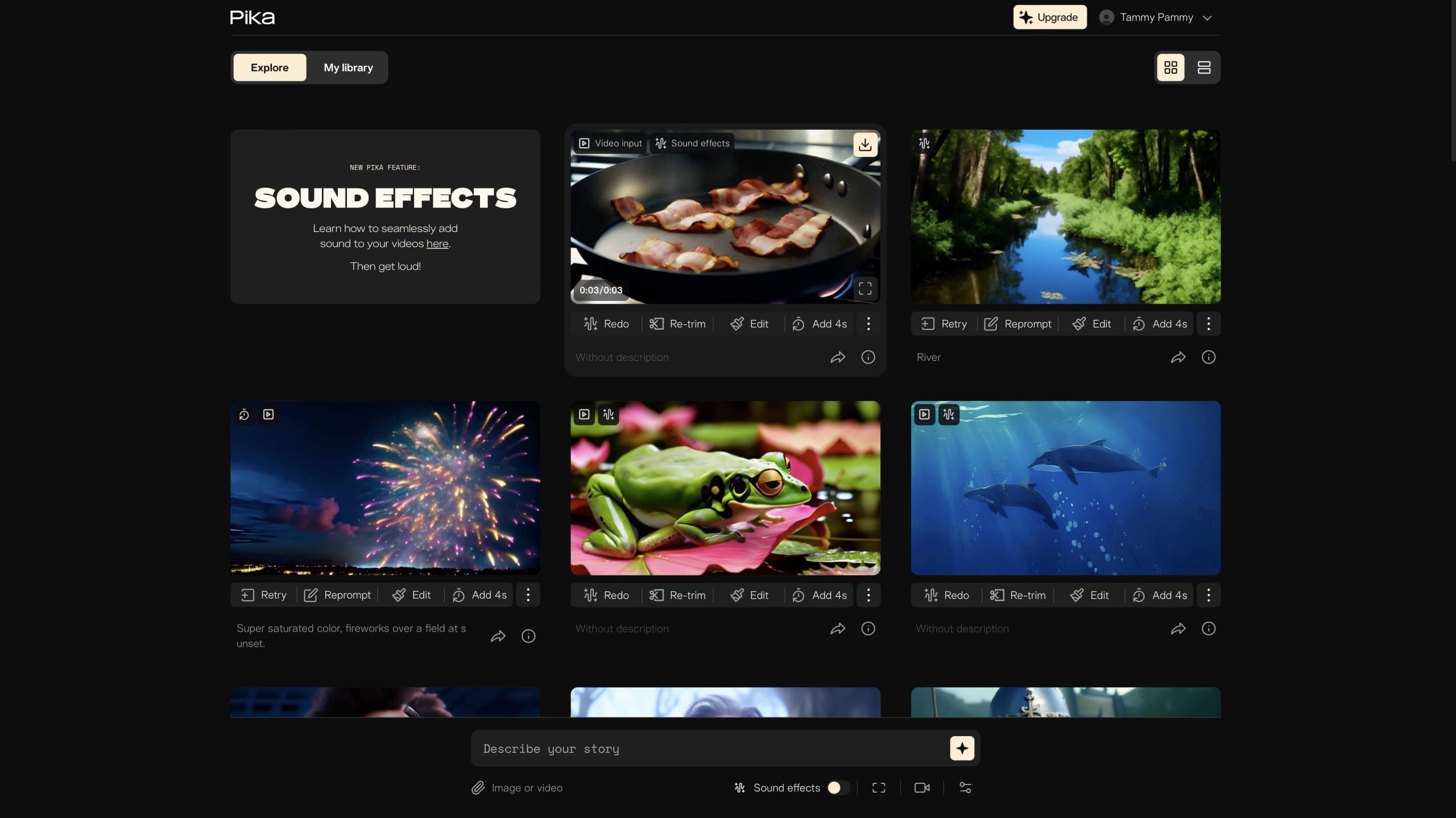This screenshot has width=1456, height=818.
Task: Open generation parameters sliders icon
Action: (x=965, y=788)
